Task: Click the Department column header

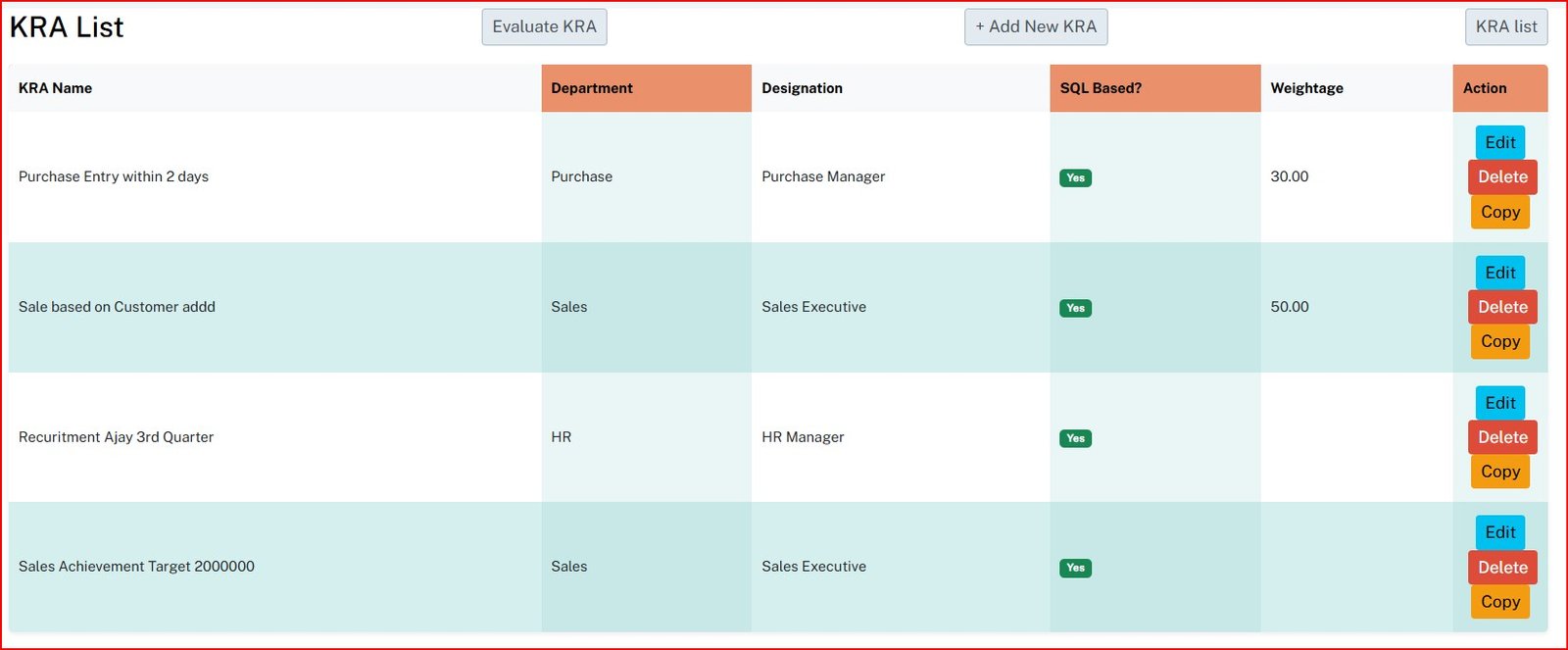Action: click(x=592, y=88)
